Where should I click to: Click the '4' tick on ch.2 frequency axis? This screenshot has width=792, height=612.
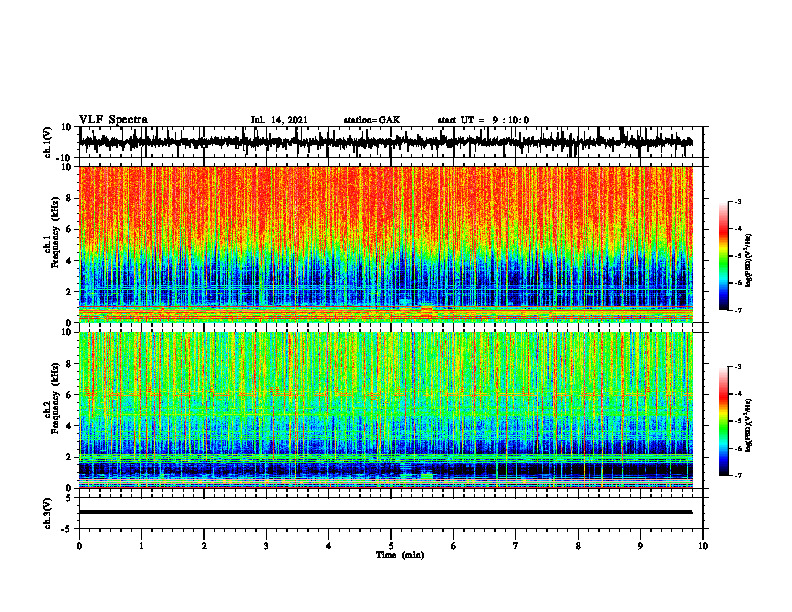pyautogui.click(x=69, y=426)
